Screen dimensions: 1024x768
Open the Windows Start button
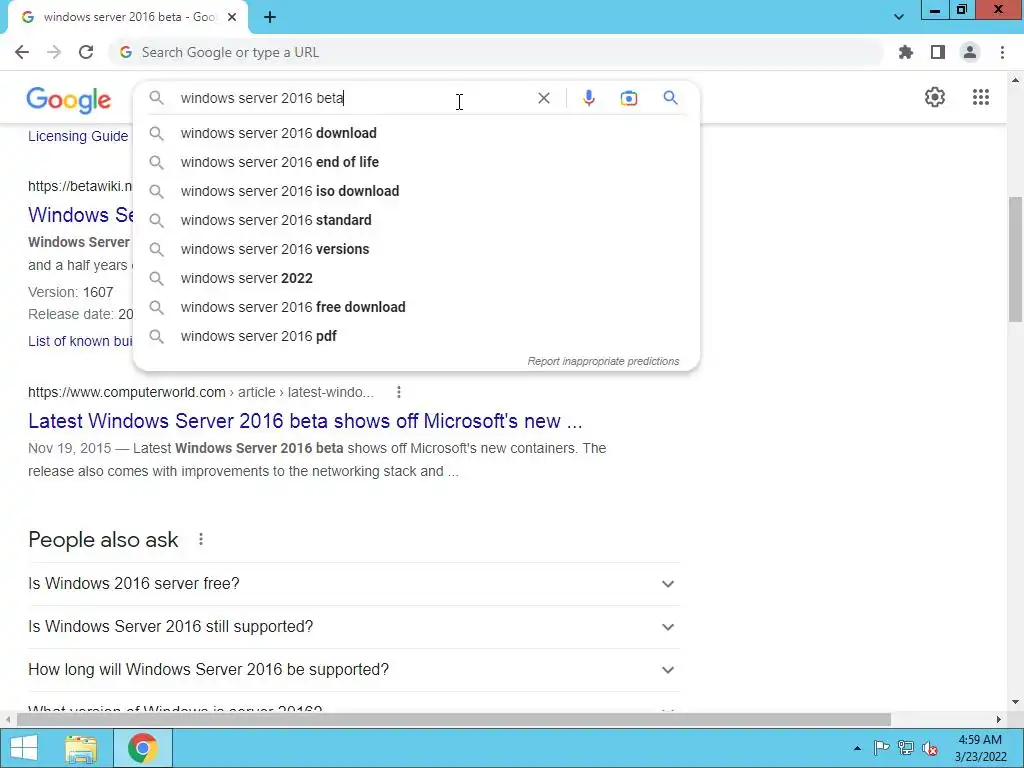tap(24, 748)
